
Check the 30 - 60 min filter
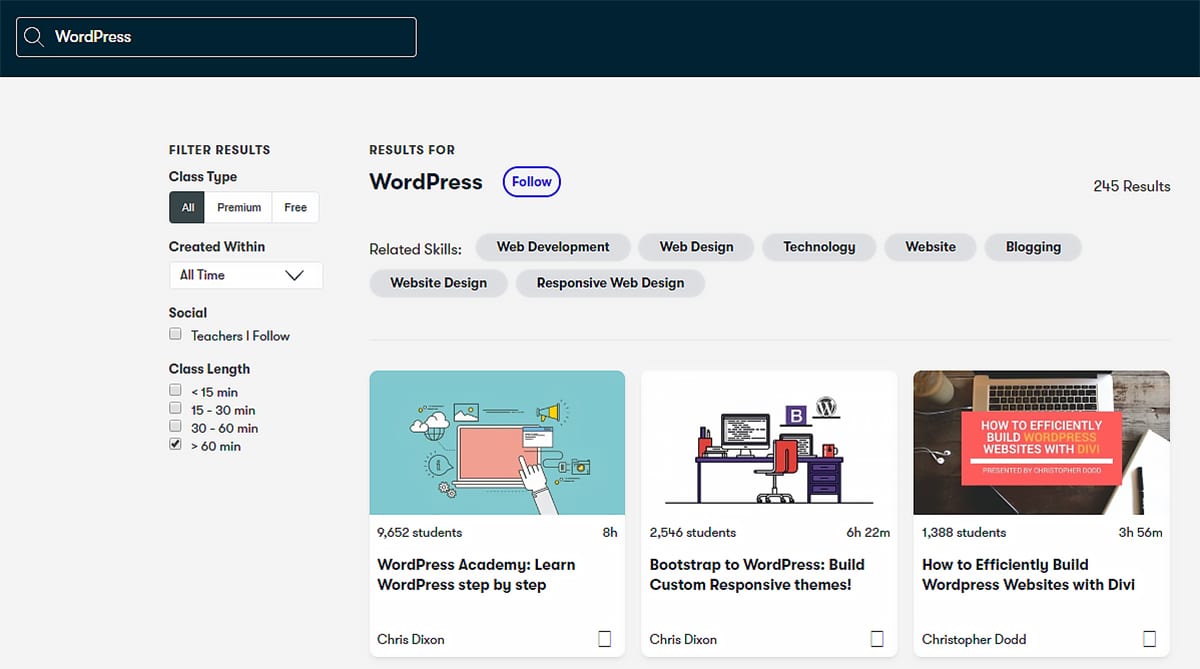(x=175, y=427)
